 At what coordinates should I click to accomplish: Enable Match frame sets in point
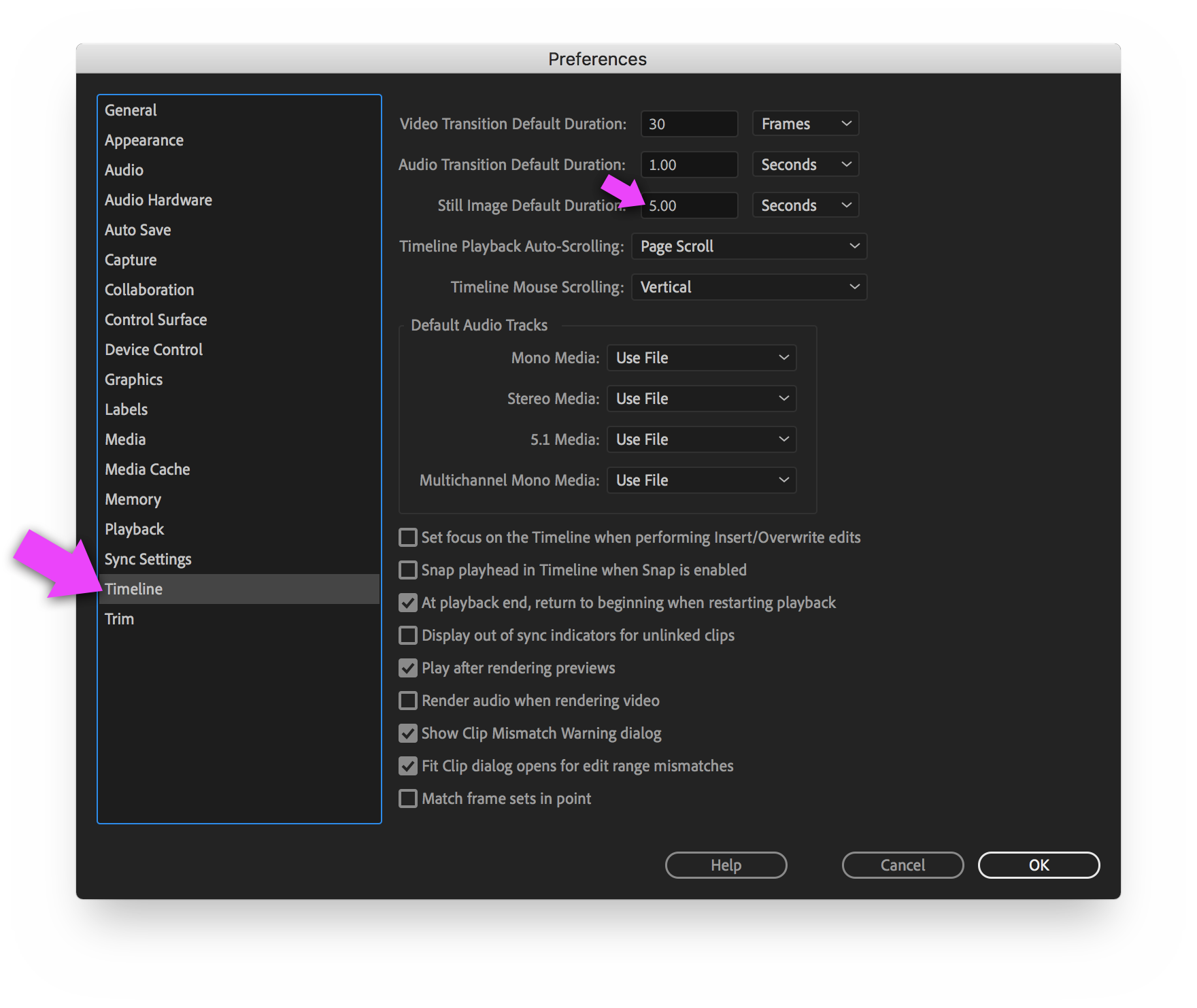[x=407, y=799]
